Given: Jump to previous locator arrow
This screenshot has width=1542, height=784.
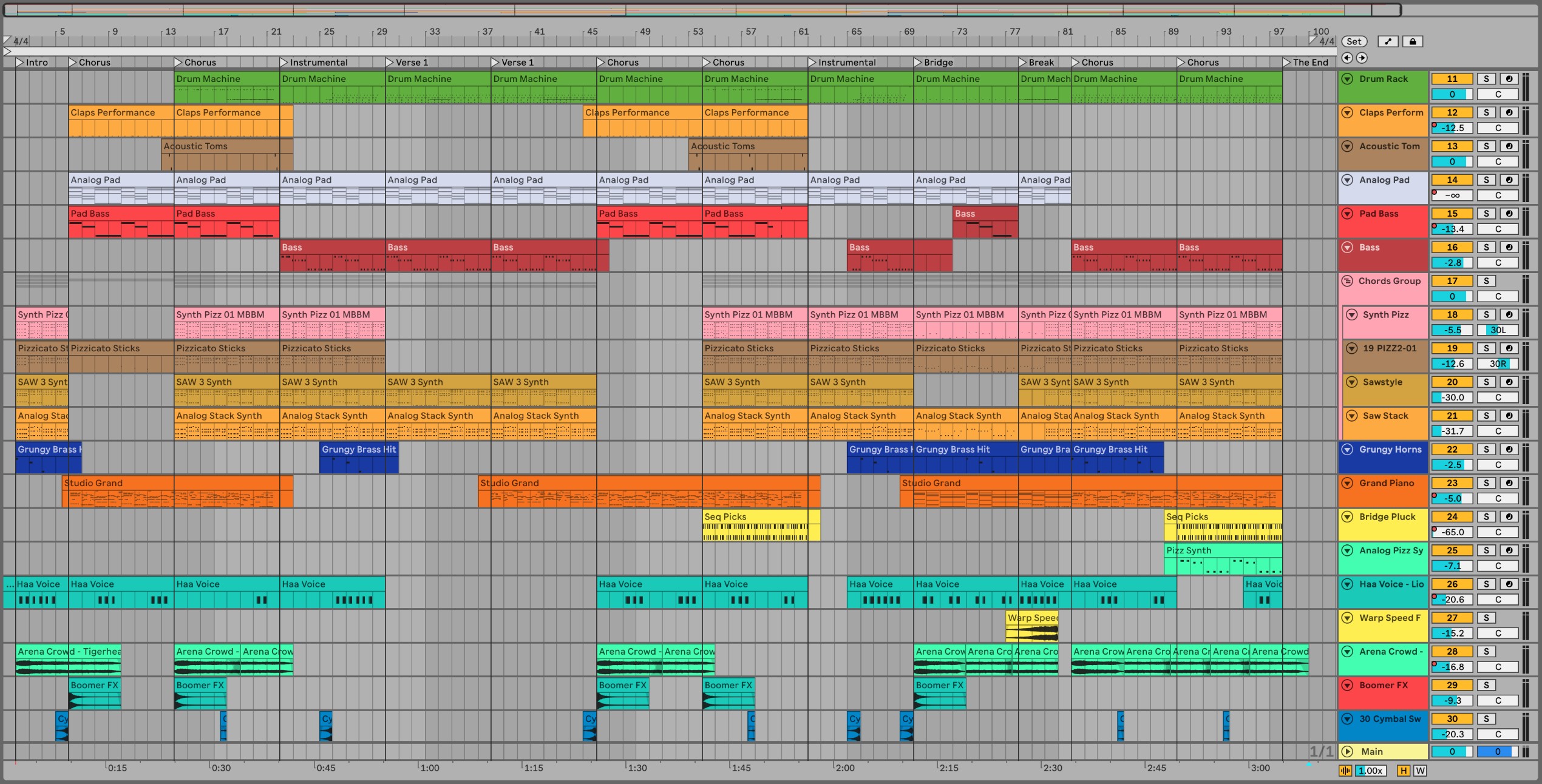Looking at the screenshot, I should pos(1347,58).
